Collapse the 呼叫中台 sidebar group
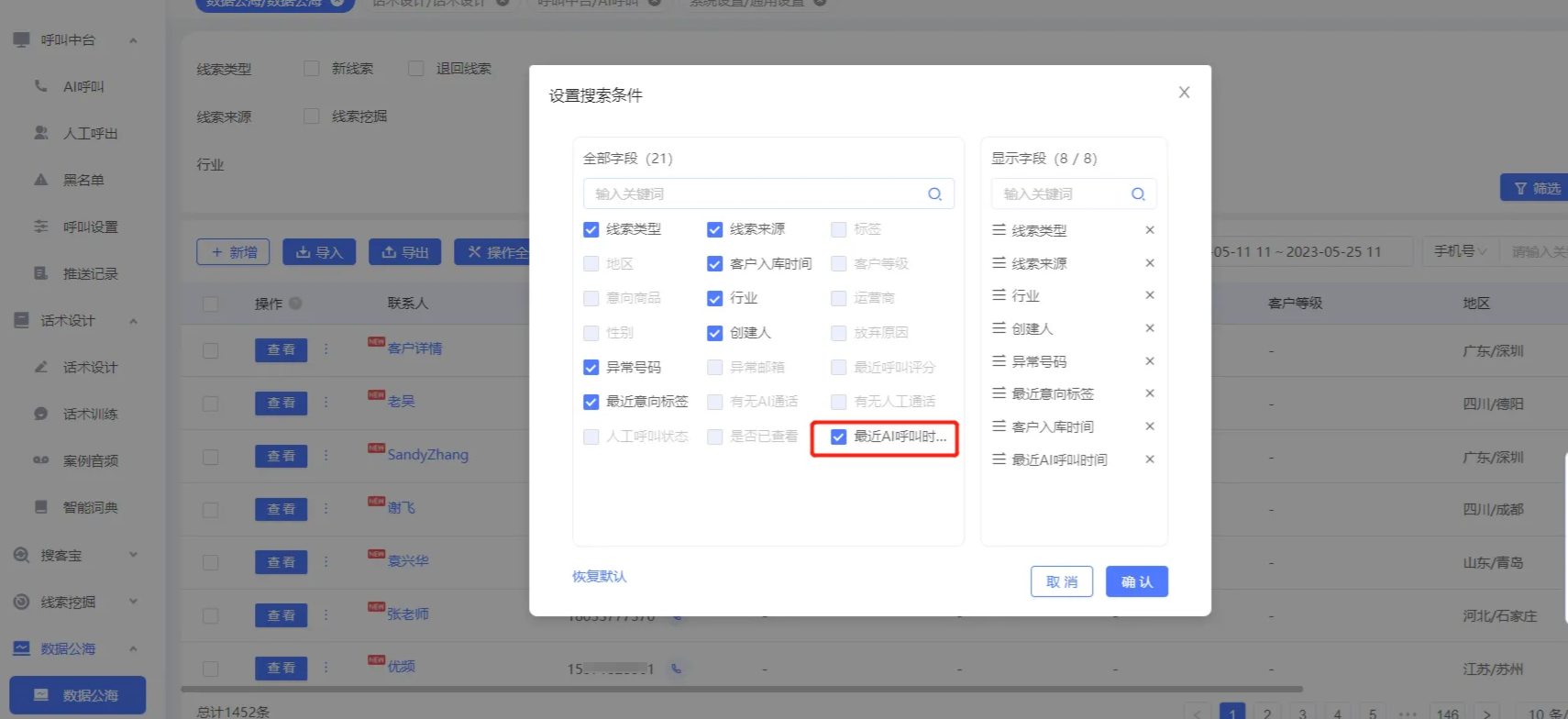This screenshot has height=719, width=1568. pyautogui.click(x=133, y=40)
